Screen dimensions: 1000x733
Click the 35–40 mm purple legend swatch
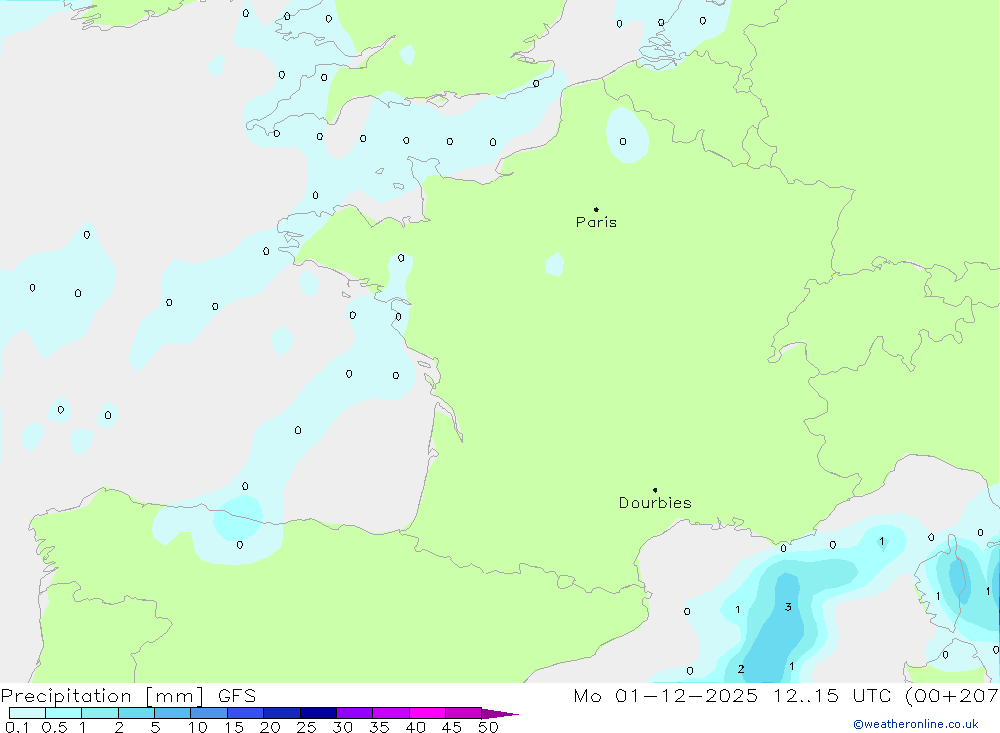click(390, 713)
